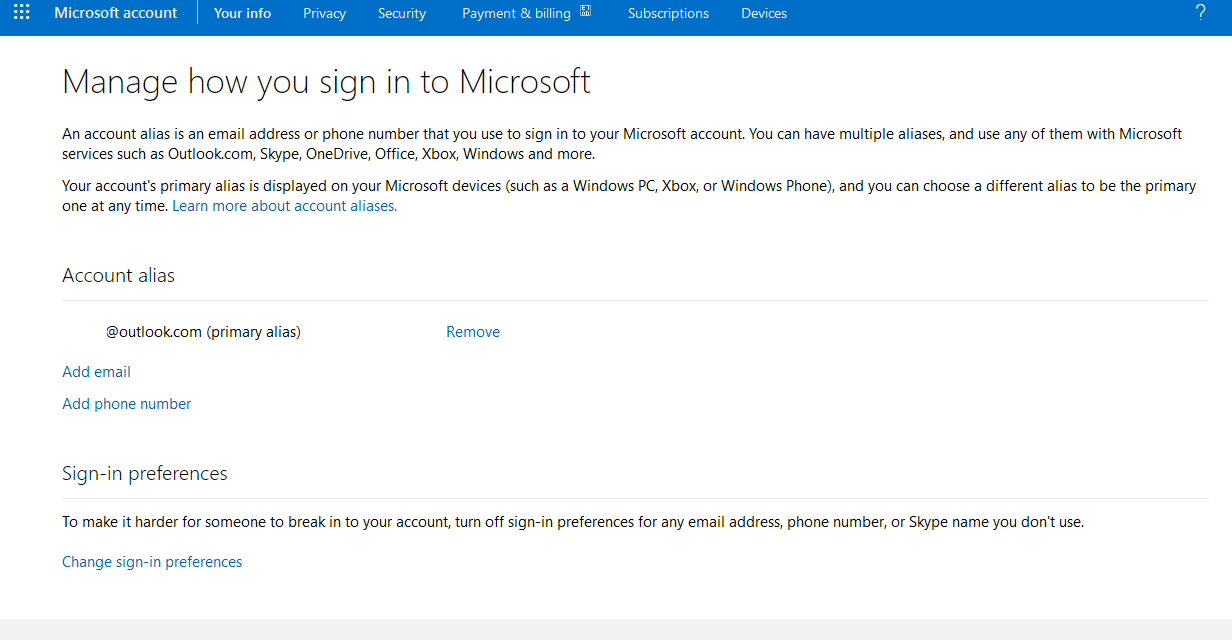Click the Add phone number link
This screenshot has height=640, width=1232.
126,404
